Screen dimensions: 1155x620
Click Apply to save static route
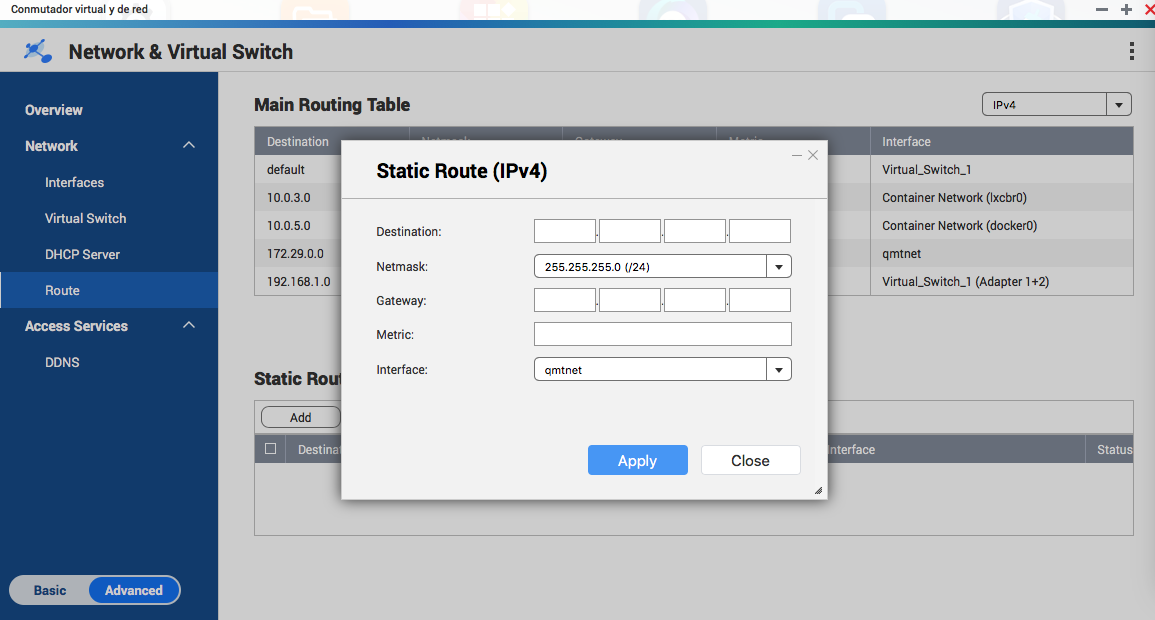pos(637,460)
